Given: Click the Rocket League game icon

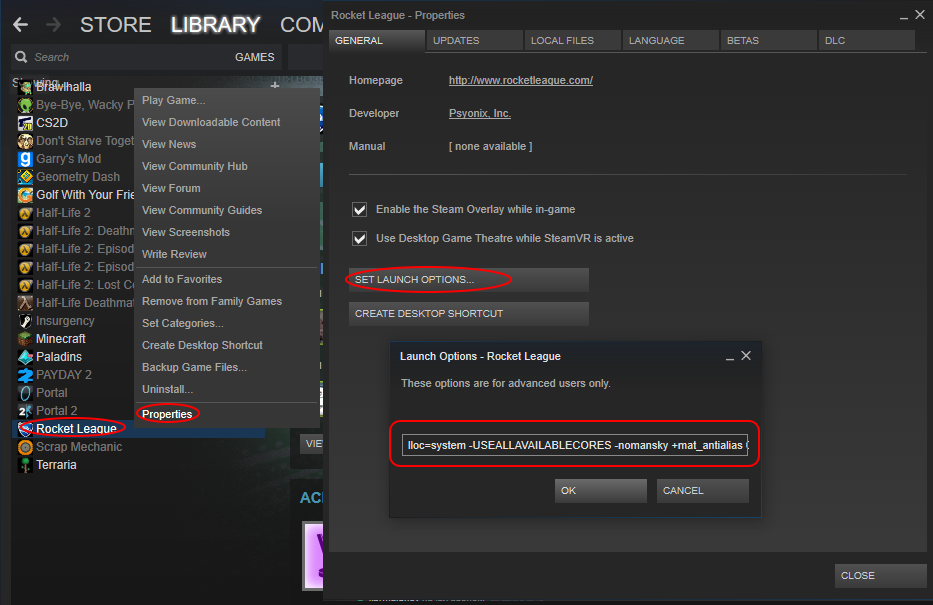Looking at the screenshot, I should pyautogui.click(x=26, y=429).
